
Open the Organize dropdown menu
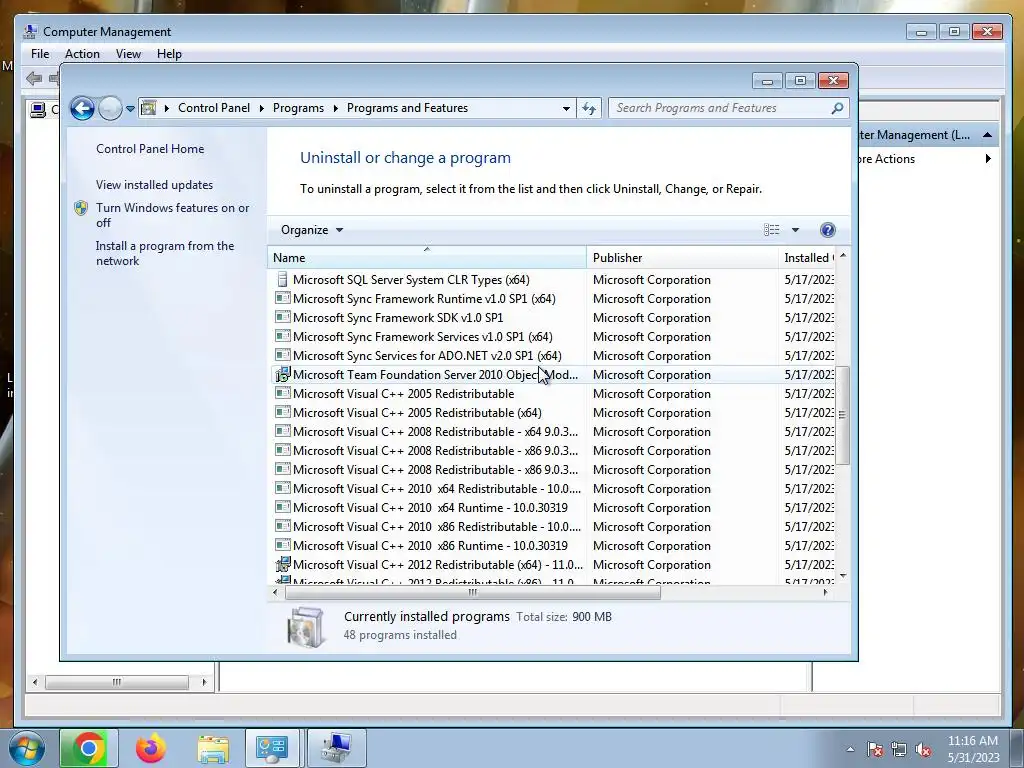coord(312,230)
